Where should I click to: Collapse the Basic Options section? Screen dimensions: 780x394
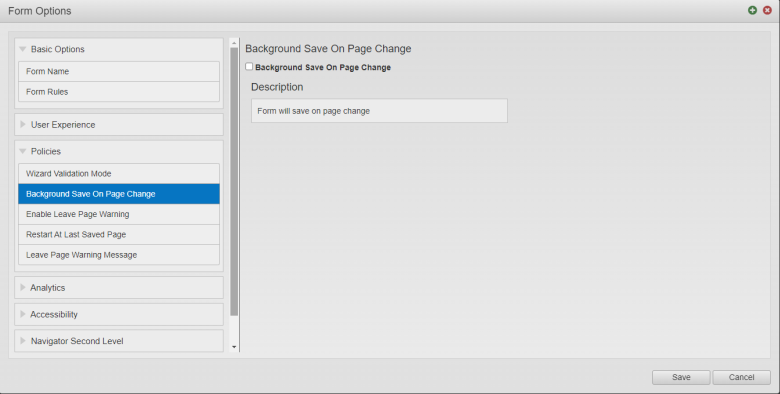coord(119,49)
